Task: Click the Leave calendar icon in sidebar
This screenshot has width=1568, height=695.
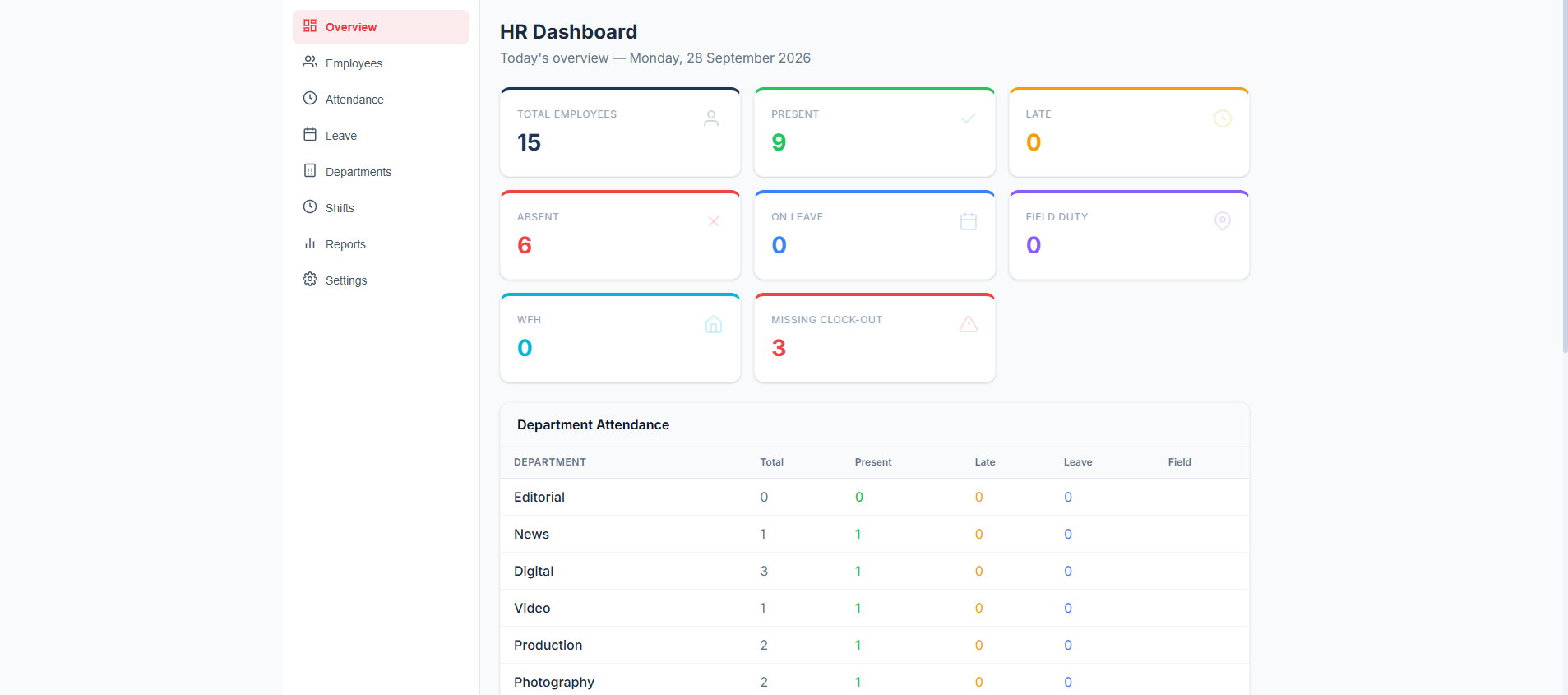Action: pos(310,135)
